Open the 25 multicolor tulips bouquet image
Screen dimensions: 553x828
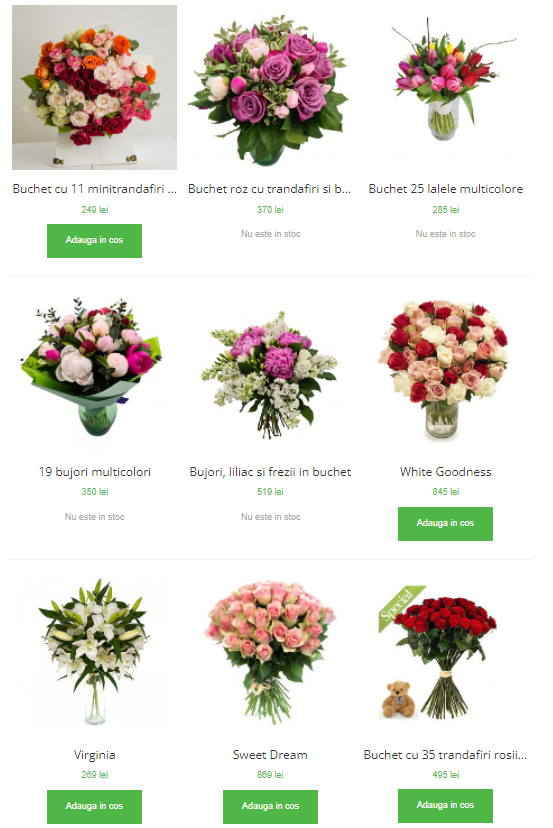pos(445,87)
